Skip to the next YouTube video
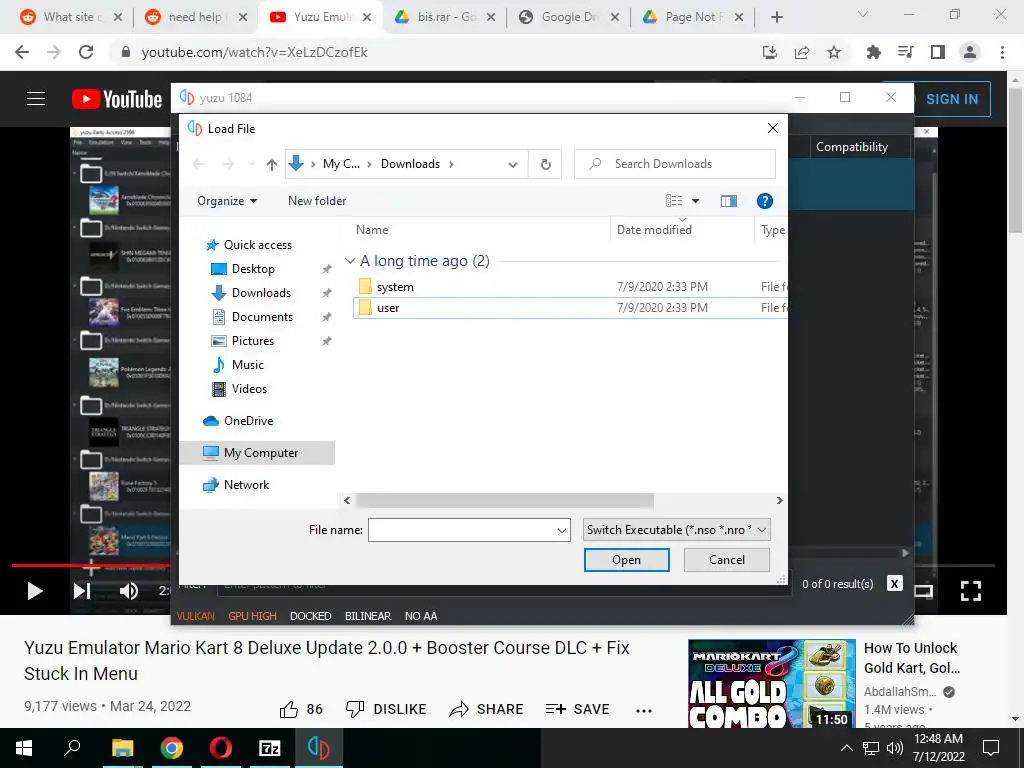 coord(82,592)
